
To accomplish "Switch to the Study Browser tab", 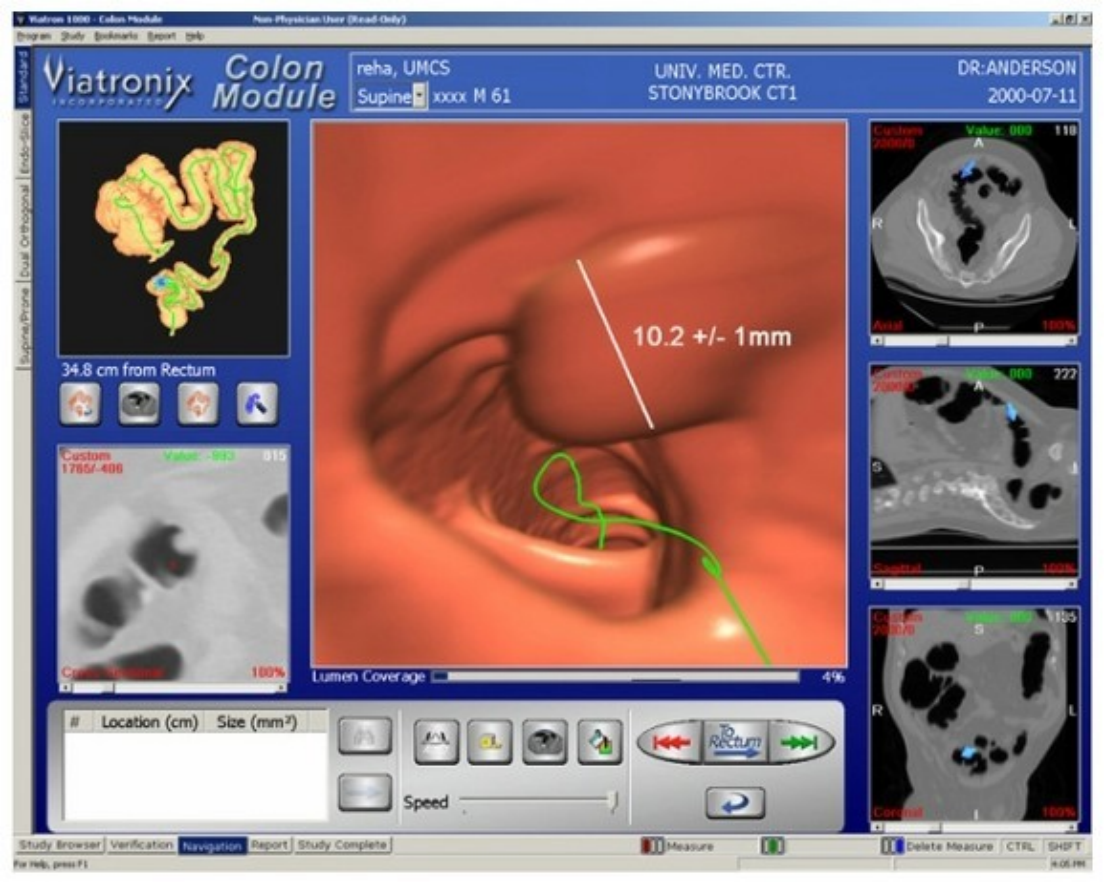I will [60, 845].
